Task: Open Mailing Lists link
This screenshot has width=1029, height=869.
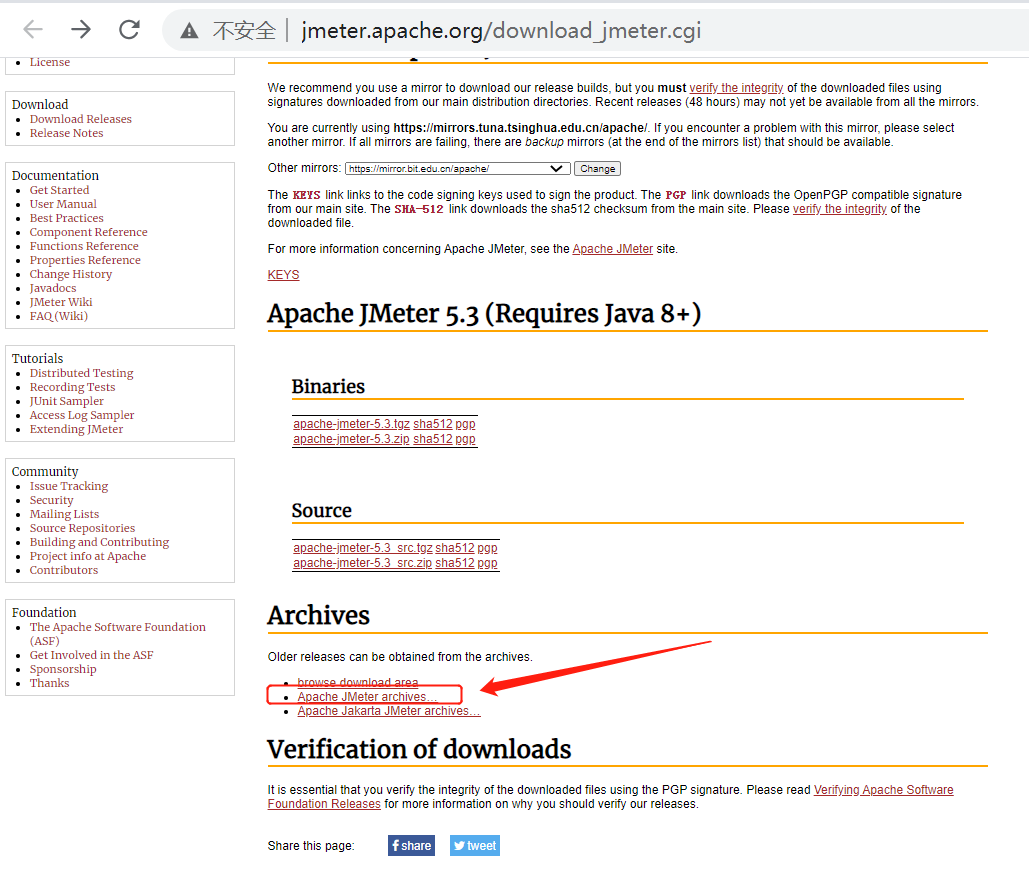Action: (x=64, y=515)
